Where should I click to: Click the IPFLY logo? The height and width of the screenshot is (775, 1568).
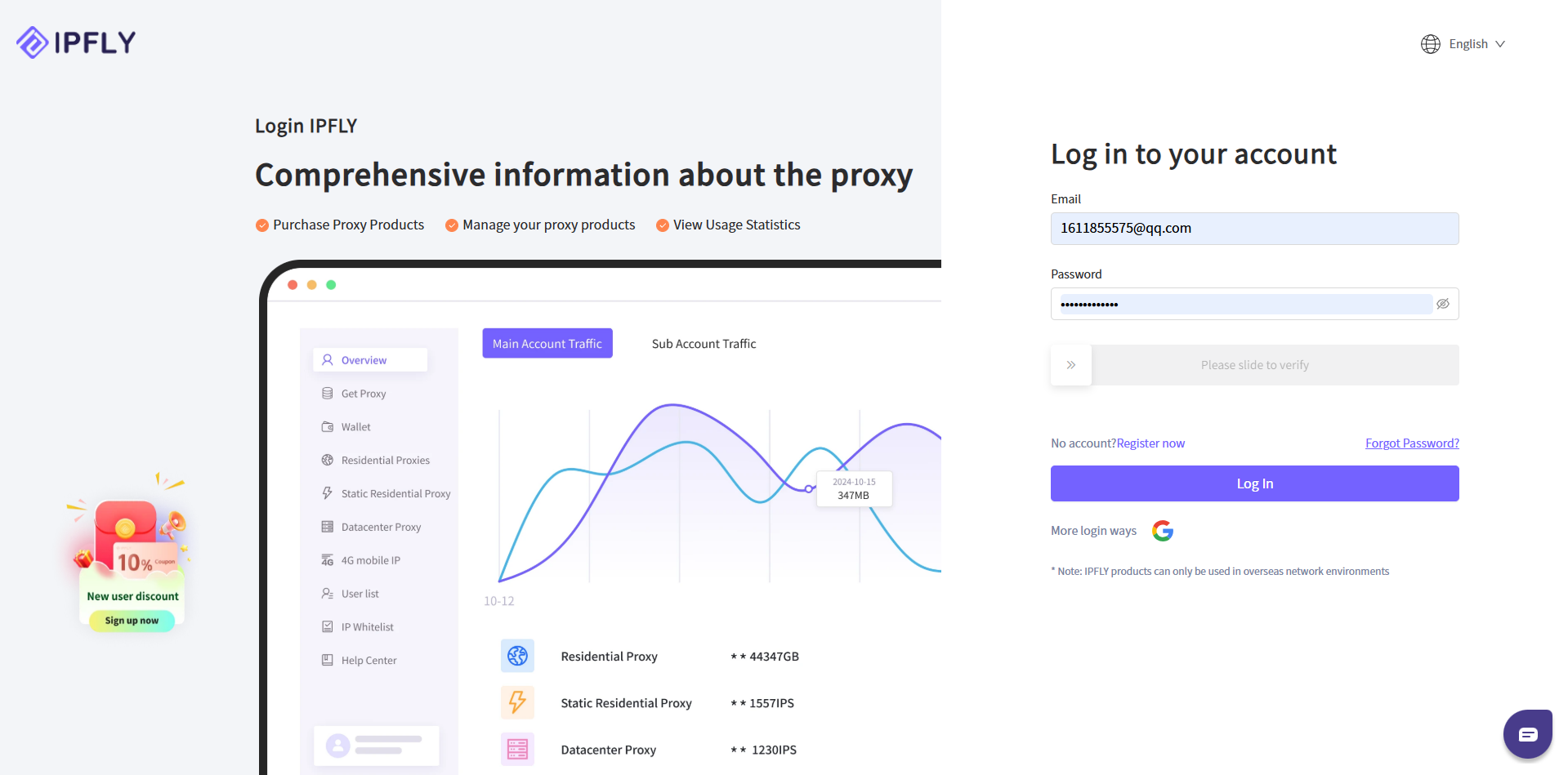coord(76,42)
